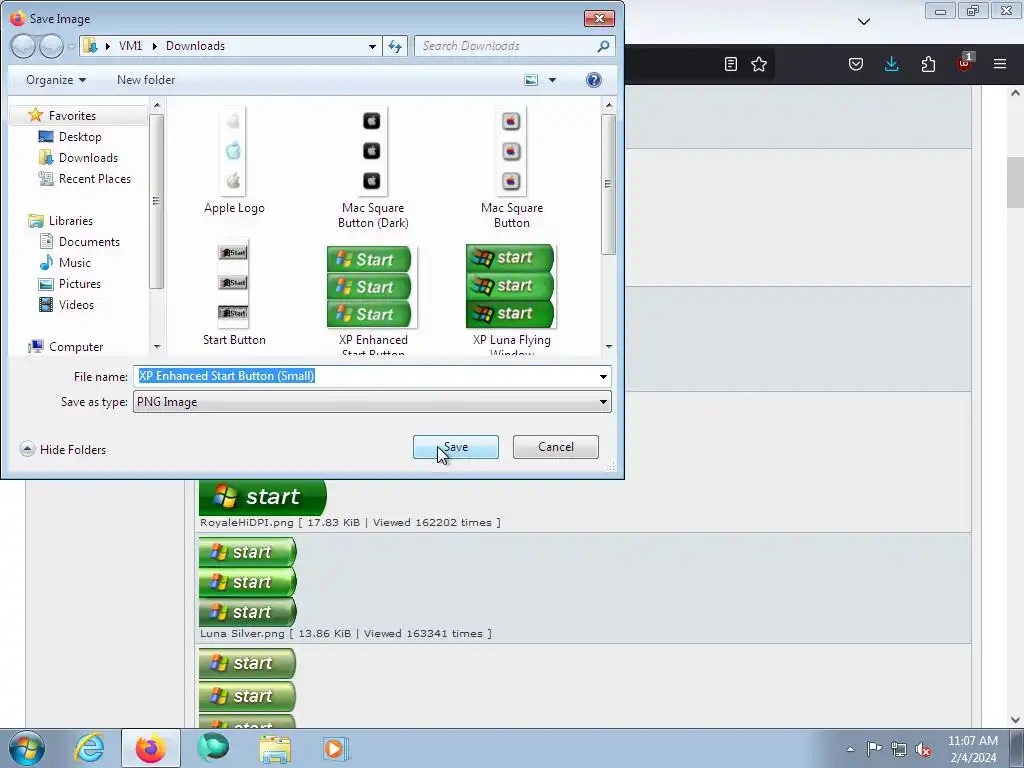The width and height of the screenshot is (1024, 768).
Task: Click Downloads in the address breadcrumb
Action: [x=195, y=46]
